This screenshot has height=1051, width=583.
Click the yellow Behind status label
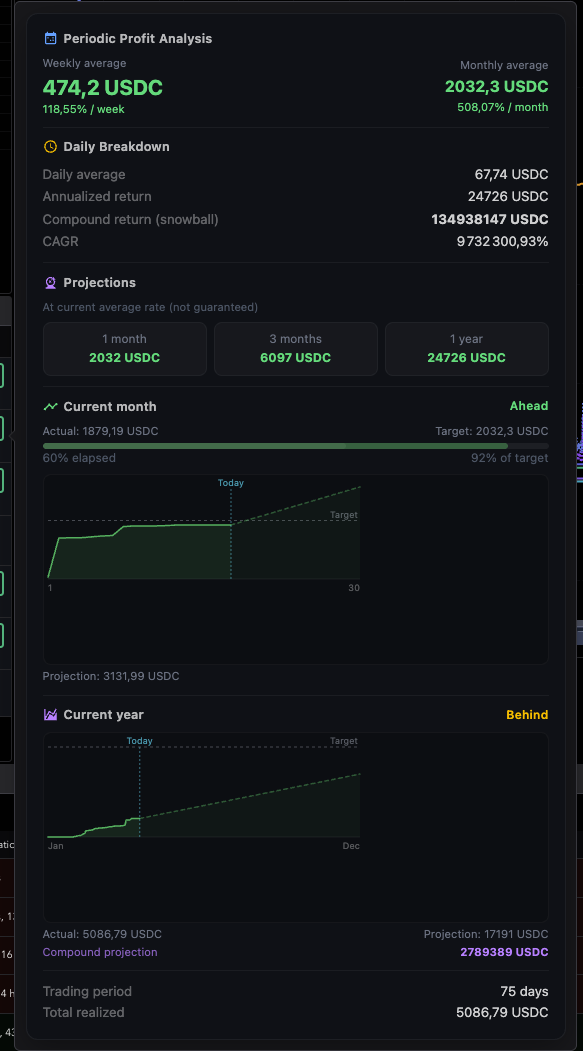(527, 715)
